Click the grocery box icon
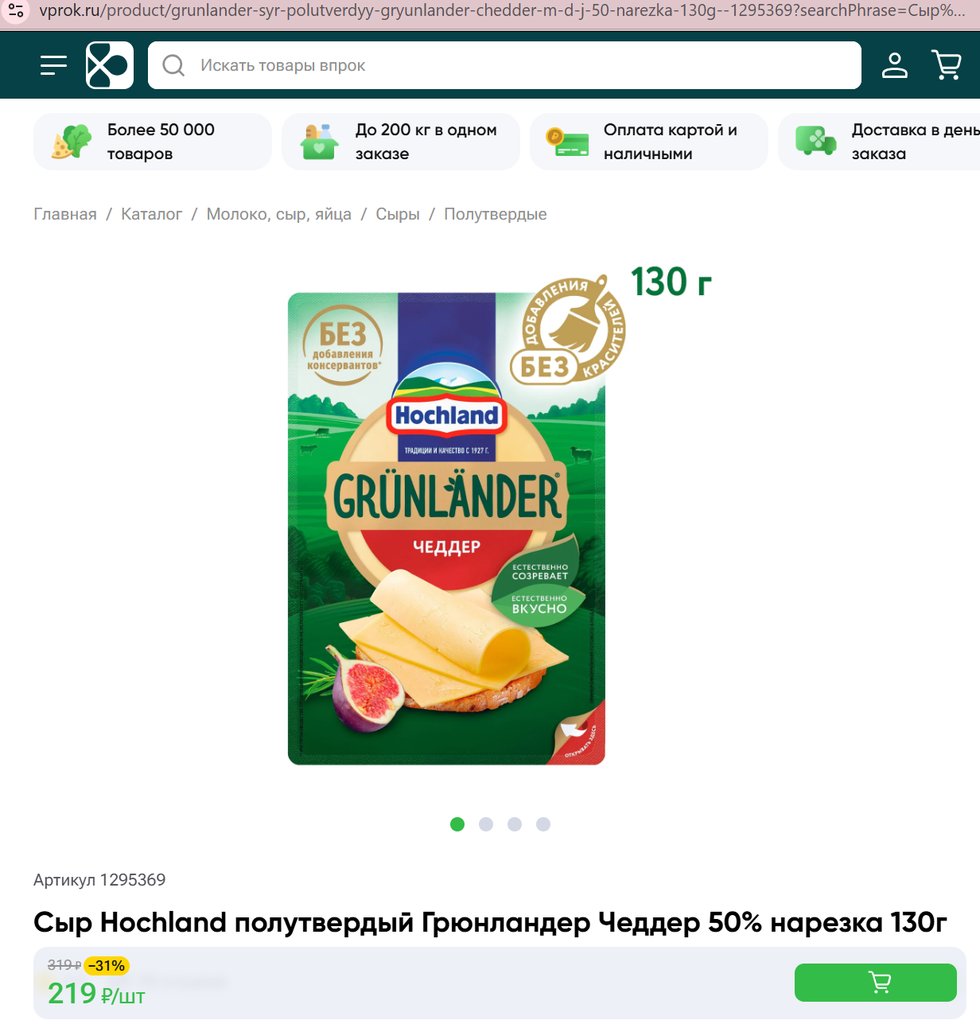 click(x=319, y=142)
